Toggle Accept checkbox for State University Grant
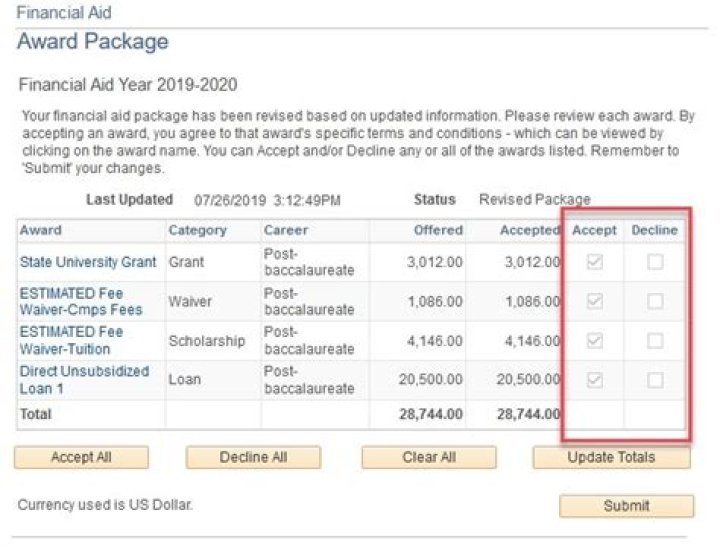This screenshot has height=548, width=720. point(595,262)
